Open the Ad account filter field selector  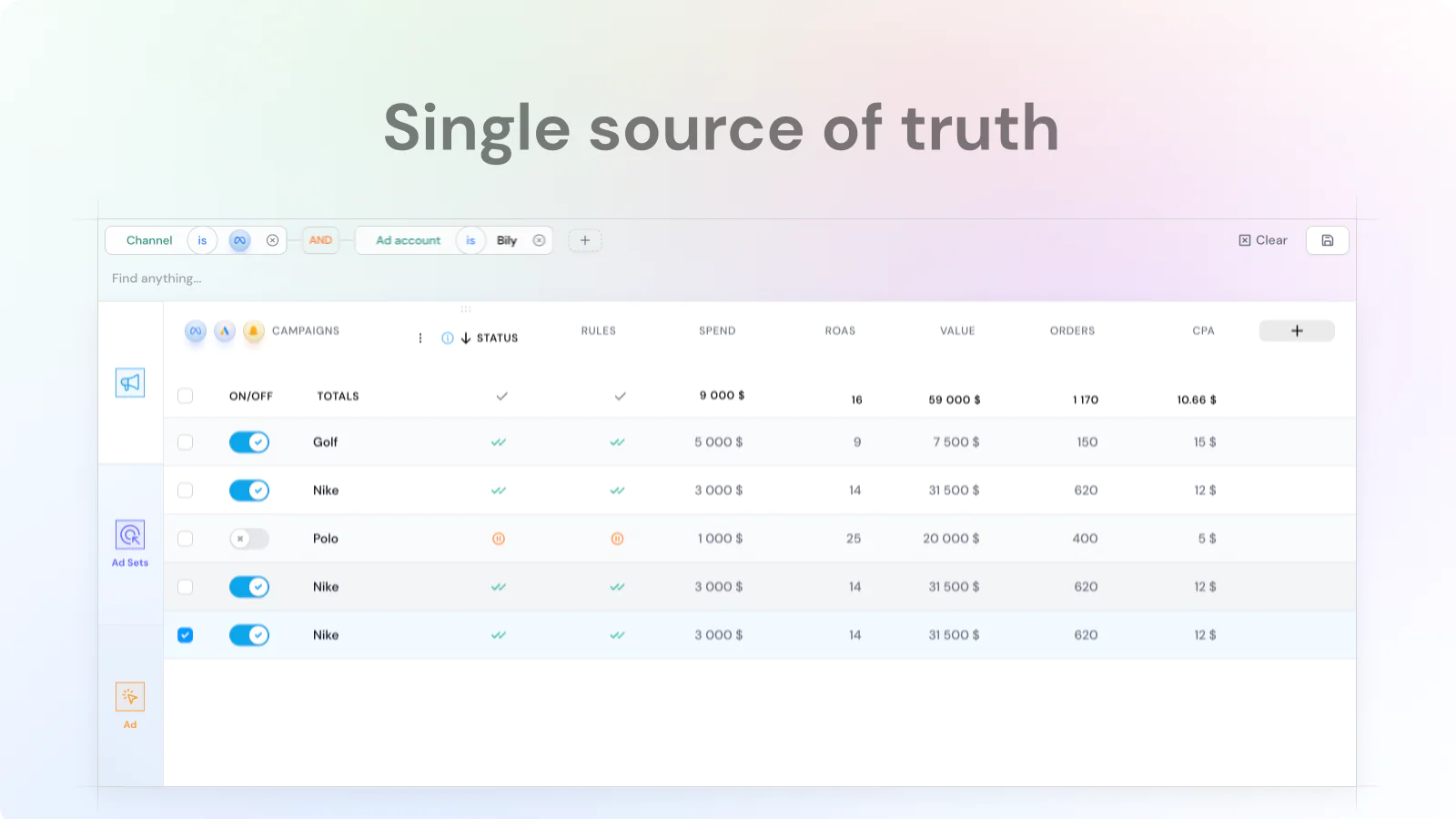pos(408,240)
